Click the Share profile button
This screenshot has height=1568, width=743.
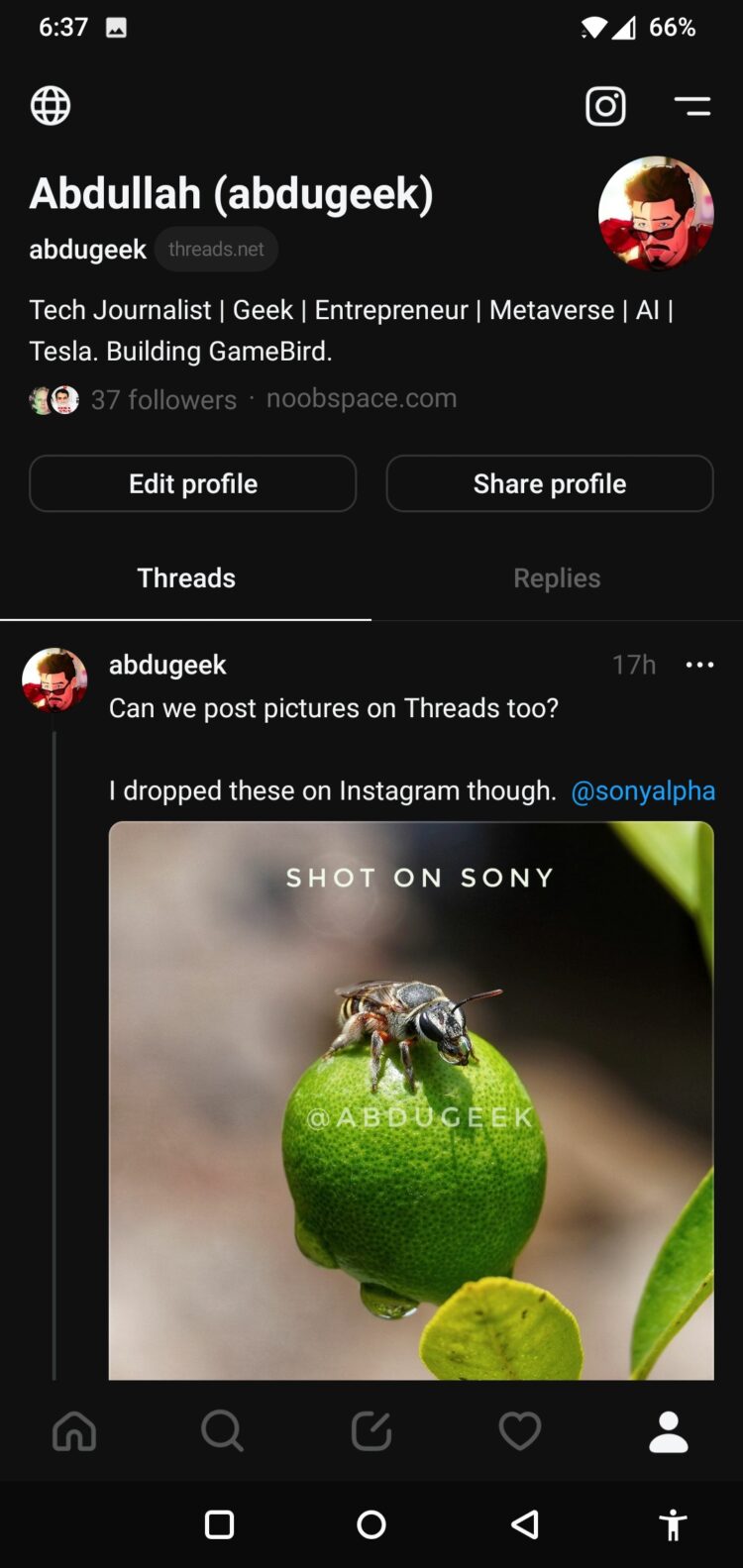tap(550, 483)
